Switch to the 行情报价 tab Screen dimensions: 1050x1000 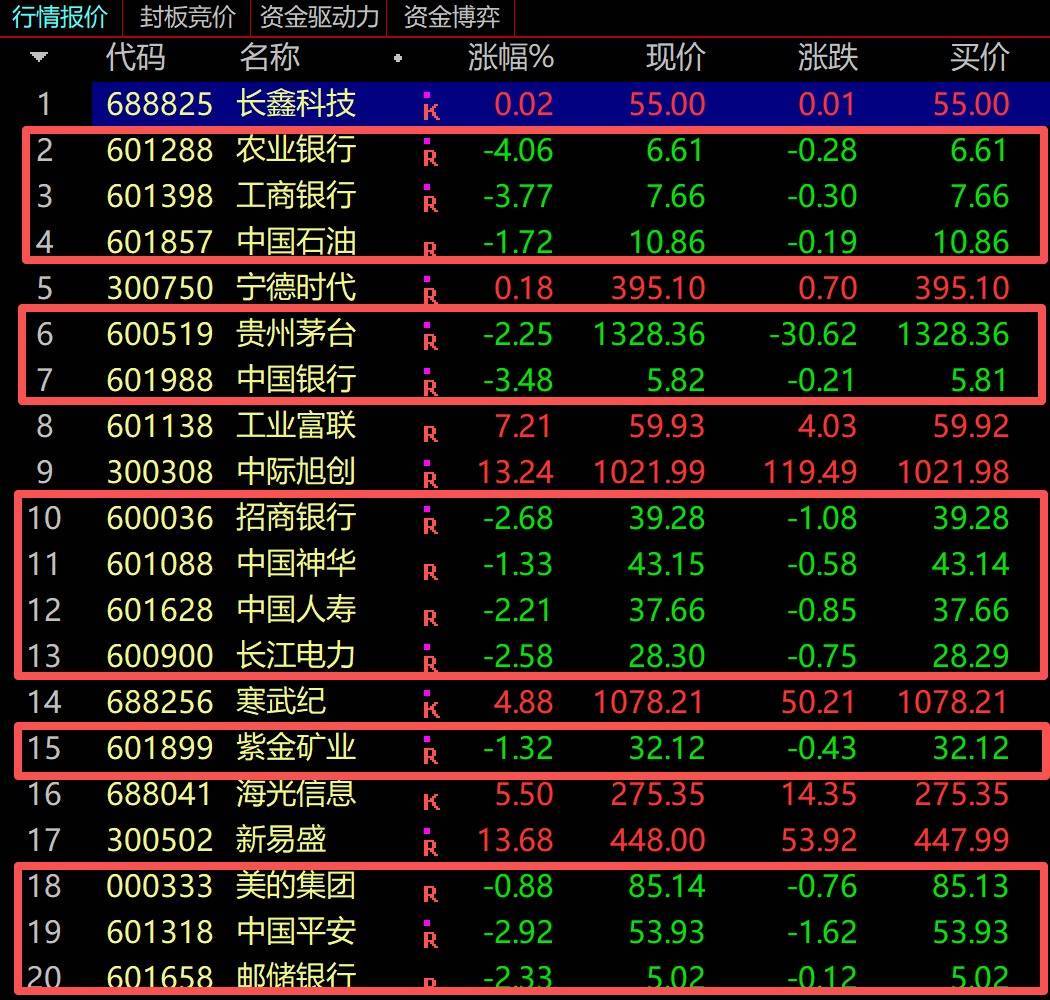[60, 17]
